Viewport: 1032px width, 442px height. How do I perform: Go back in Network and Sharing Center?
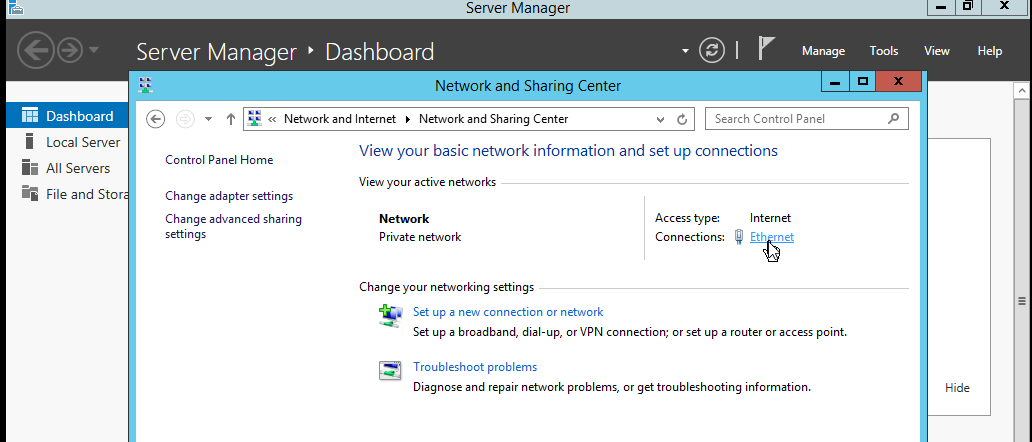(x=155, y=119)
